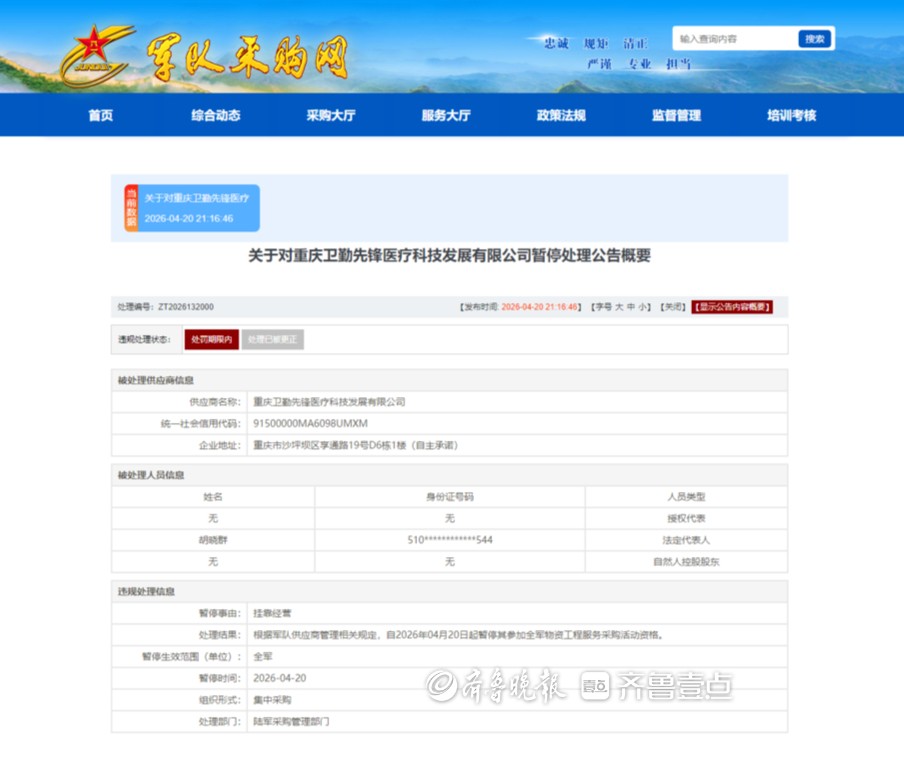Focus the search query input field
904x766 pixels.
735,39
